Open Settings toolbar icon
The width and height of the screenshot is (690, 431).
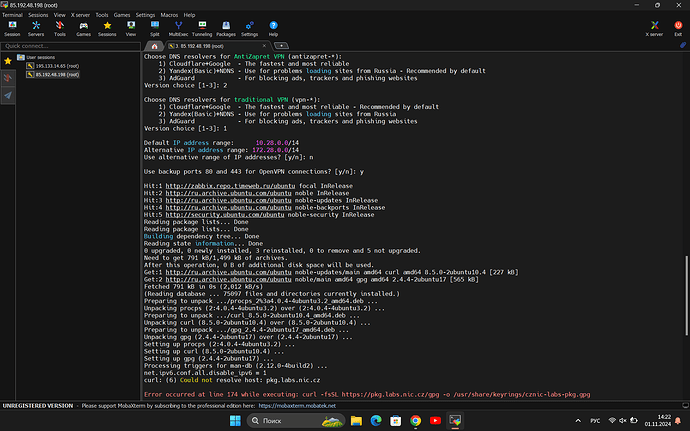click(250, 29)
